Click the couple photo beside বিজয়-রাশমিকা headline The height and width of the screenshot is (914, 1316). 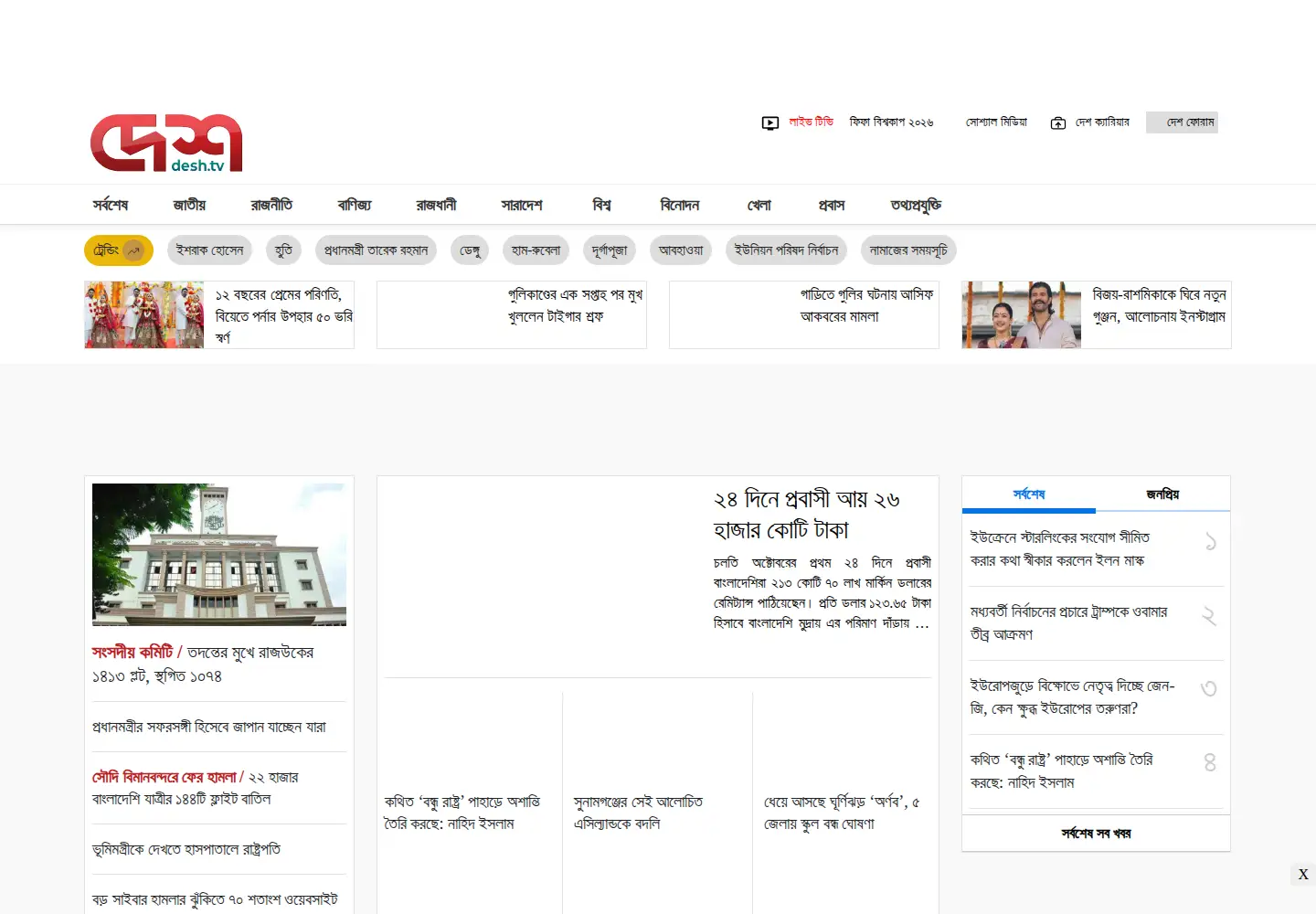pos(1022,314)
